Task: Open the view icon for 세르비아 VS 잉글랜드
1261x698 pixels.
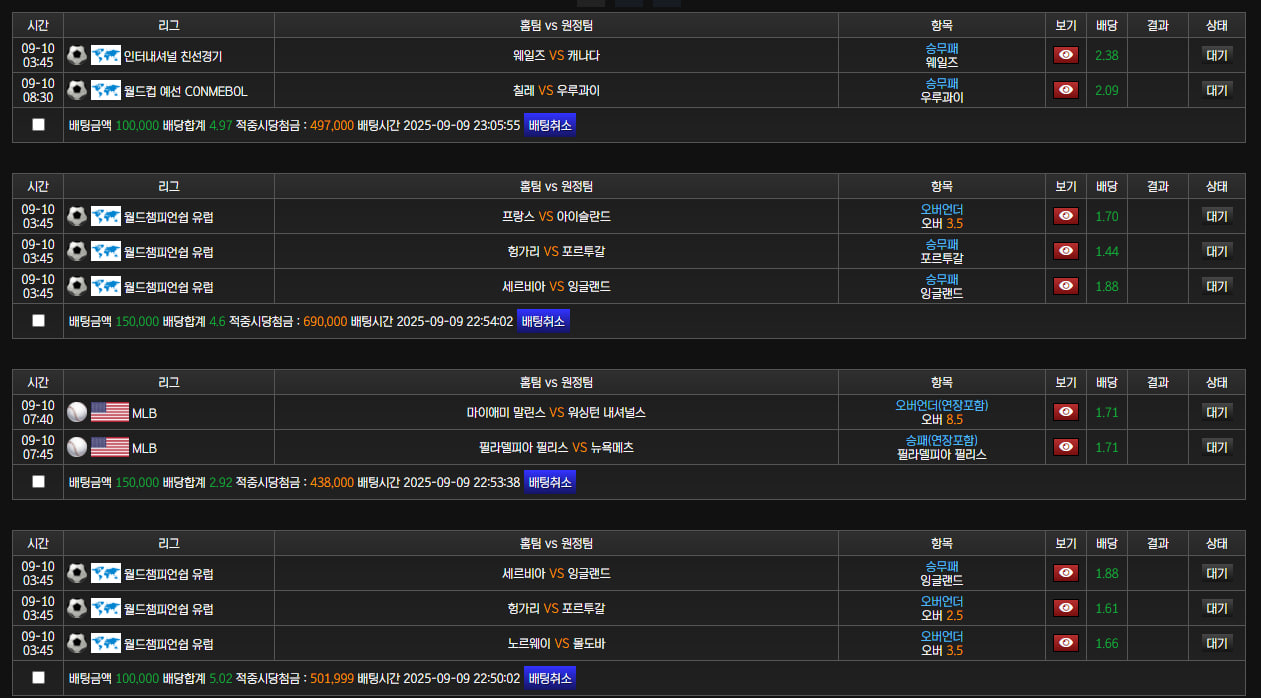Action: coord(1065,286)
